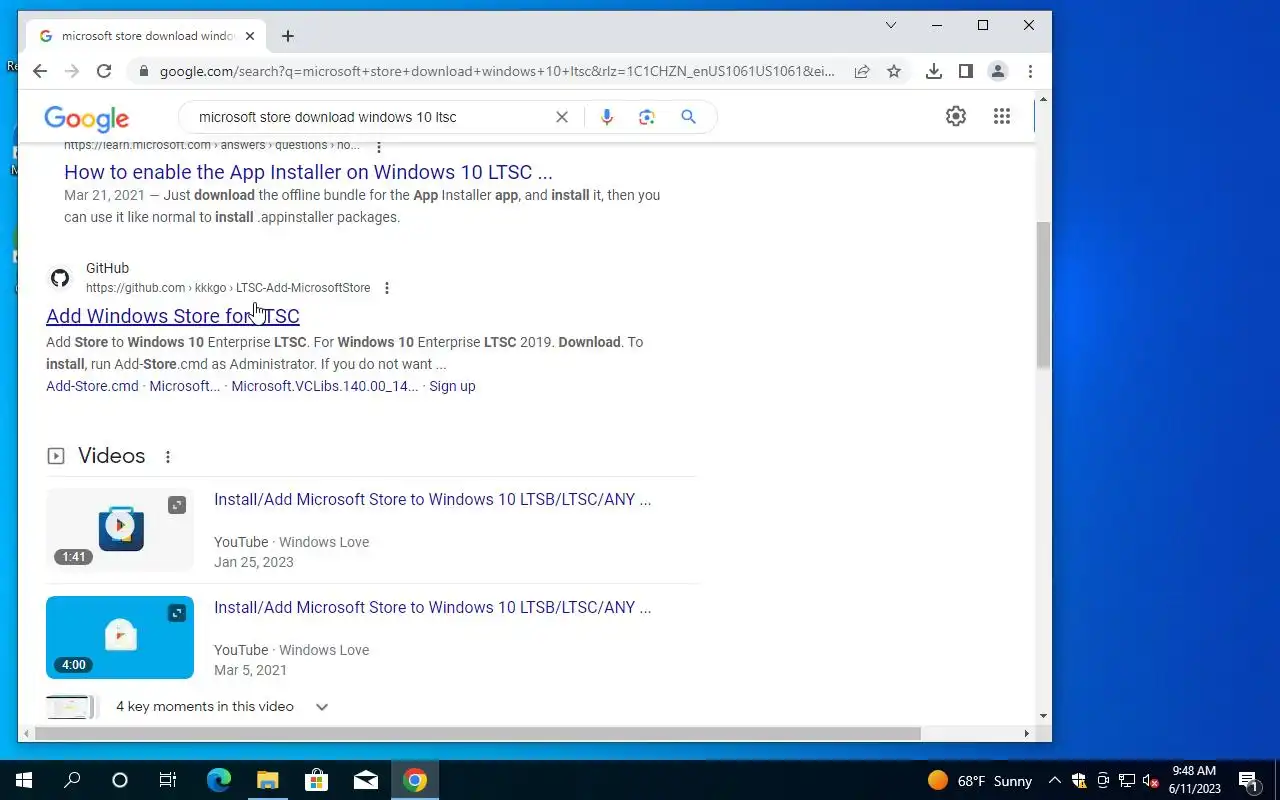This screenshot has width=1280, height=800.
Task: Open notification center icon
Action: point(1249,781)
